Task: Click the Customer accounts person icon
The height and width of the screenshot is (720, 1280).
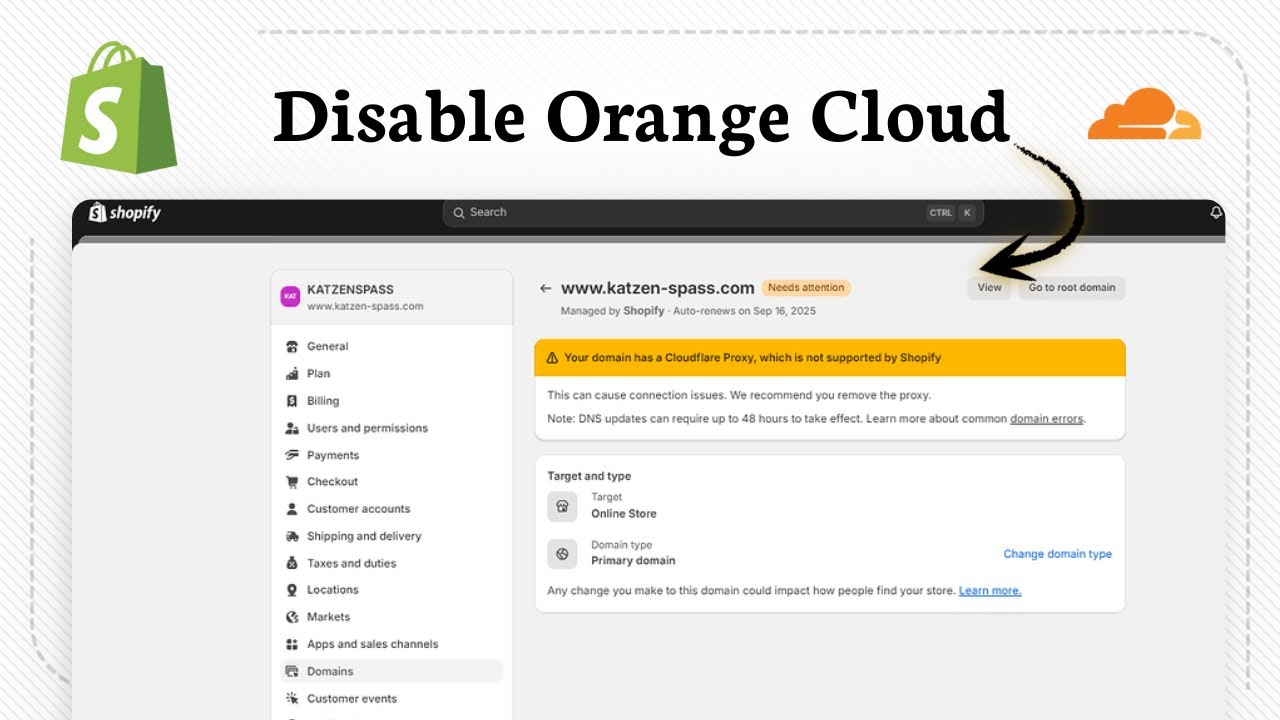Action: tap(292, 509)
